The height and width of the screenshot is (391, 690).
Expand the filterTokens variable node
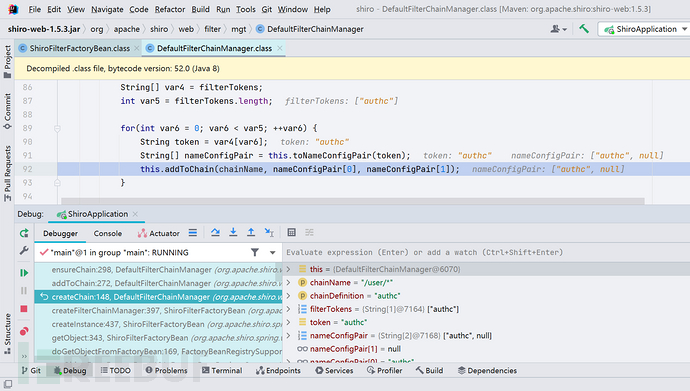(289, 309)
